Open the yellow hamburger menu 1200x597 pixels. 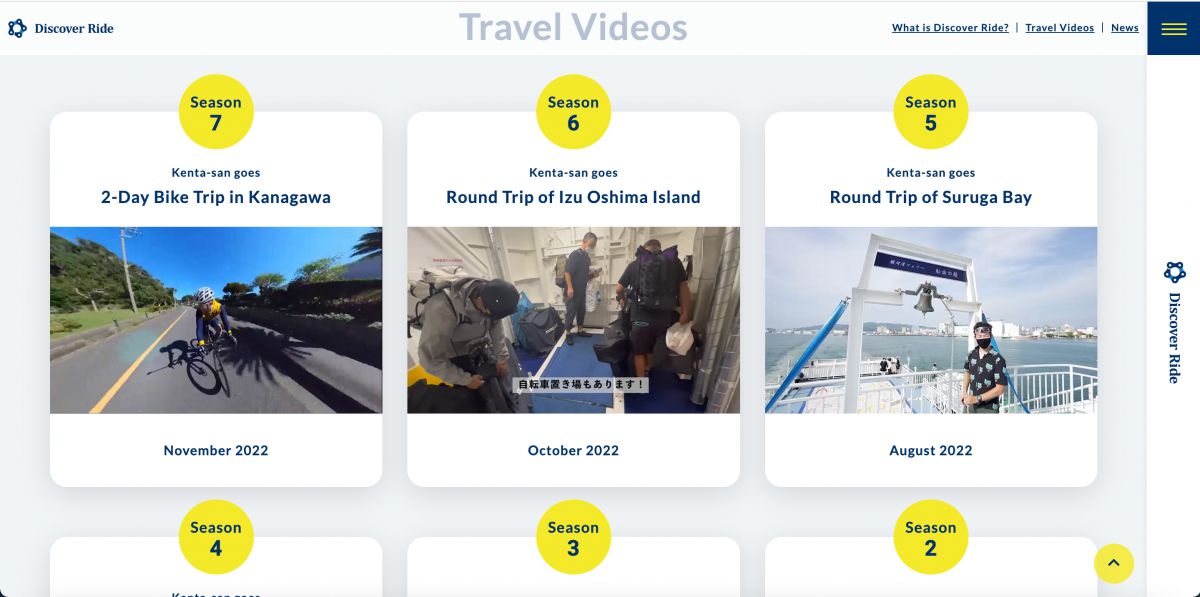pos(1173,28)
